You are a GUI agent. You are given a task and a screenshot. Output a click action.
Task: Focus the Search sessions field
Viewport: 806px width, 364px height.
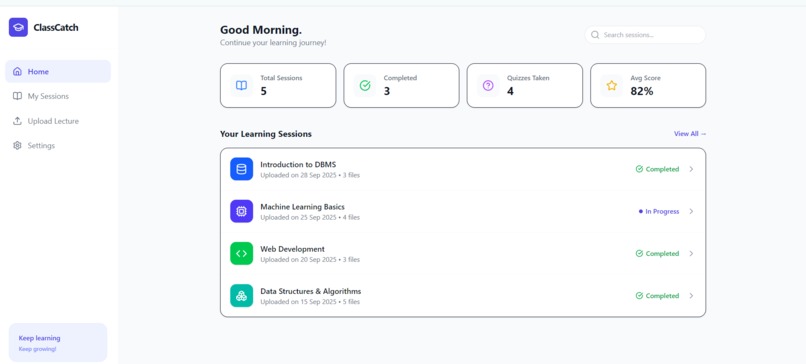[x=645, y=35]
